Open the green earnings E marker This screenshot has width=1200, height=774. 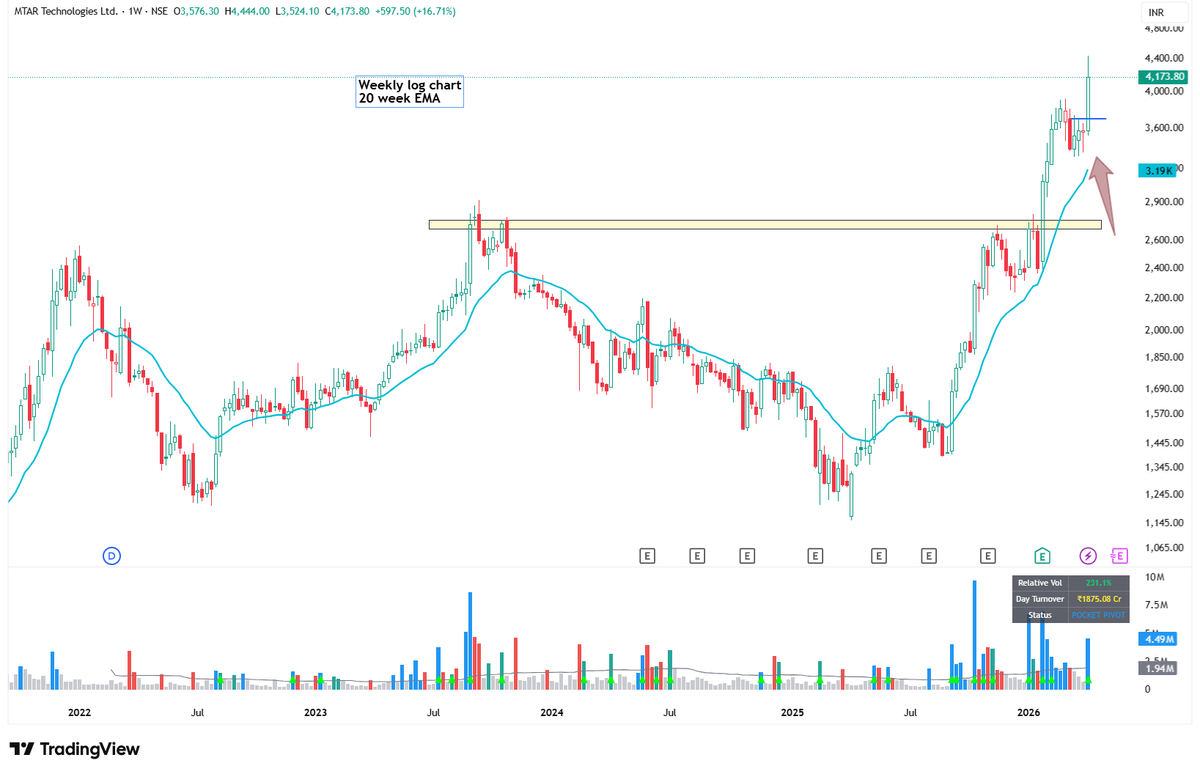click(1042, 555)
